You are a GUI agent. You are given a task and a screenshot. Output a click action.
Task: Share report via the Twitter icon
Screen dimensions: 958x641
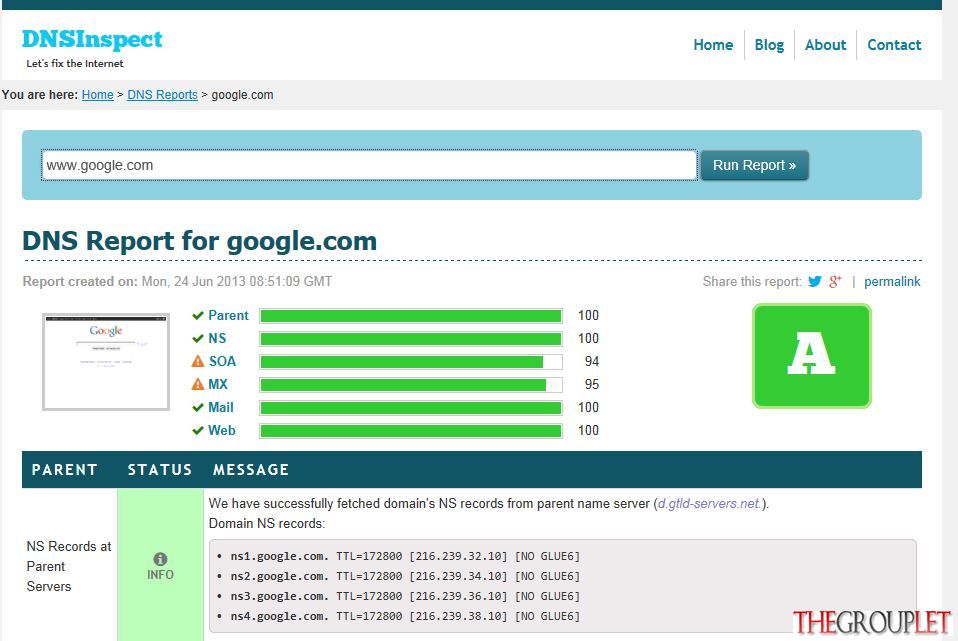[814, 282]
